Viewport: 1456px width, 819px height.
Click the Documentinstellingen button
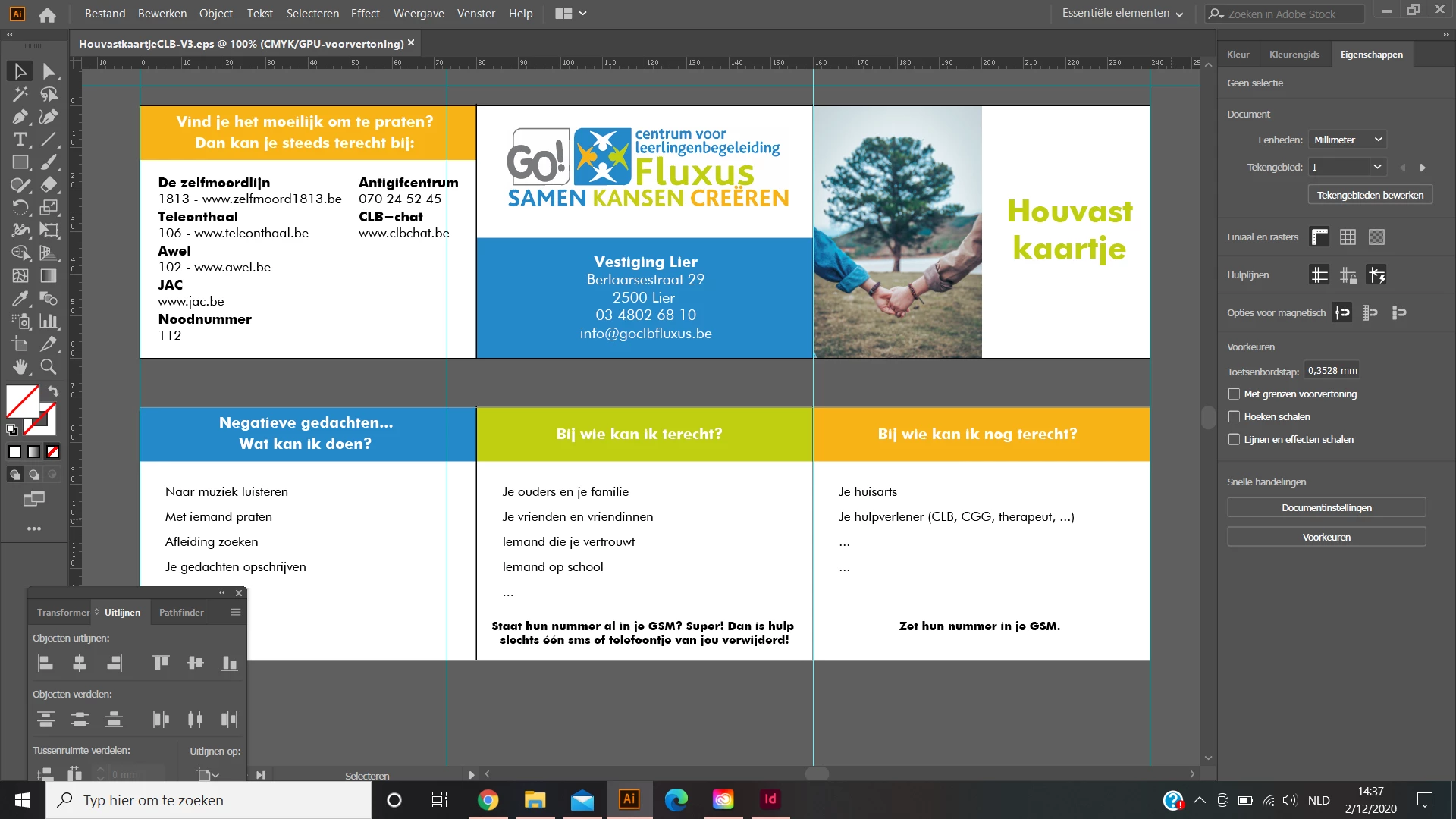(x=1326, y=508)
